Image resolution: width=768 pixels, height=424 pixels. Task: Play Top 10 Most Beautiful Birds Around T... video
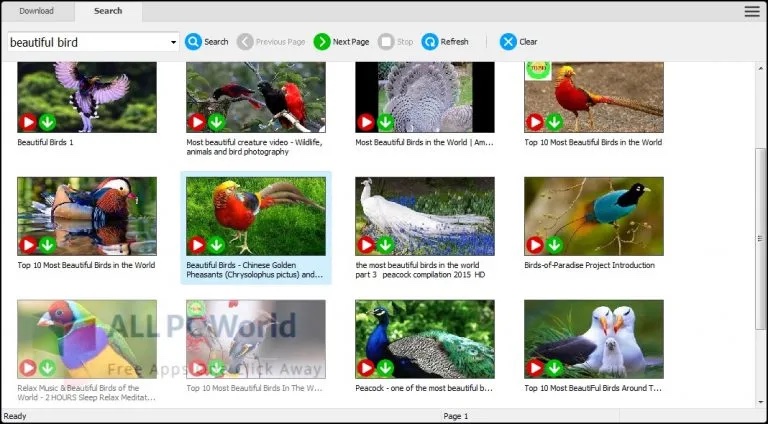534,368
